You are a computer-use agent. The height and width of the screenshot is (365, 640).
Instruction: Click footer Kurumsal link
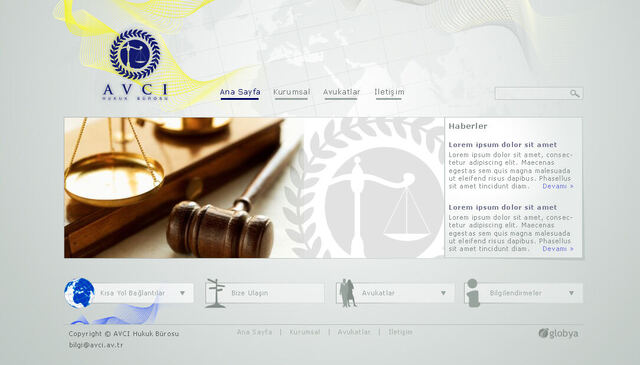[305, 332]
